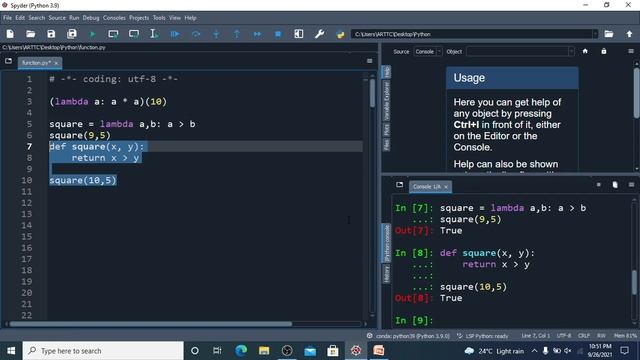Open the File menu
The height and width of the screenshot is (360, 640).
click(x=7, y=18)
